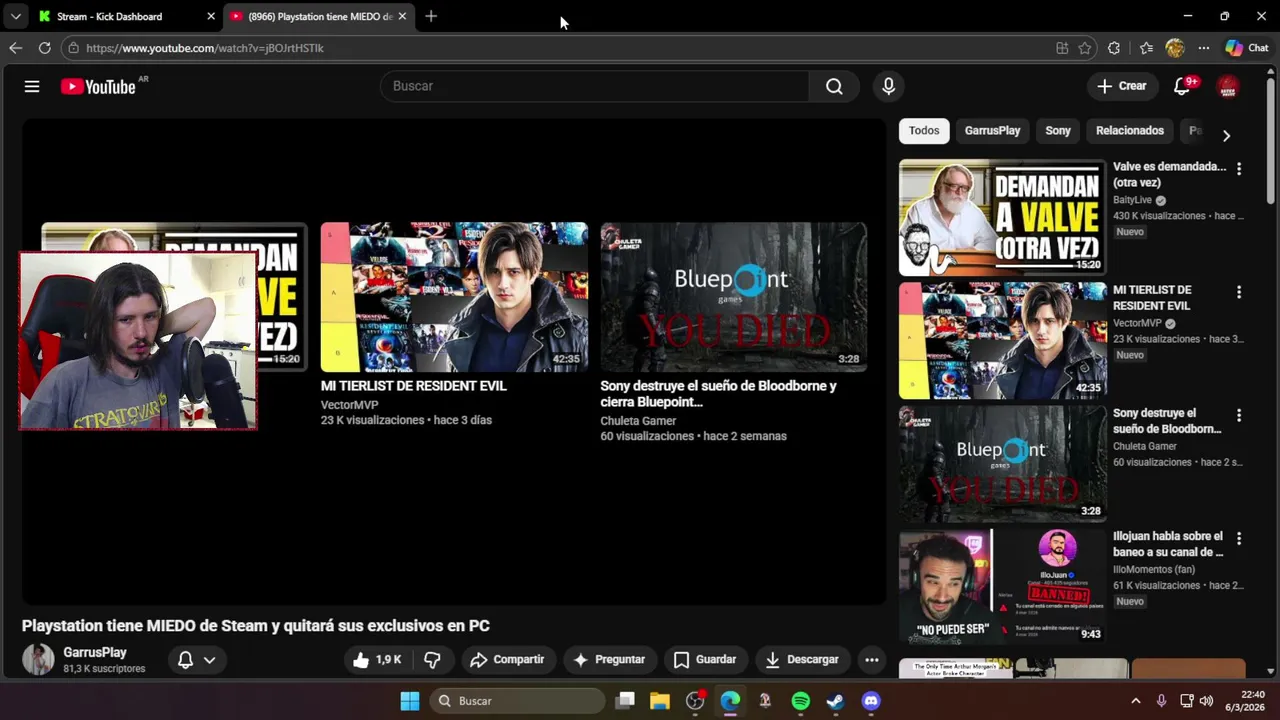Open the account avatar menu
Image resolution: width=1280 pixels, height=720 pixels.
(1228, 87)
